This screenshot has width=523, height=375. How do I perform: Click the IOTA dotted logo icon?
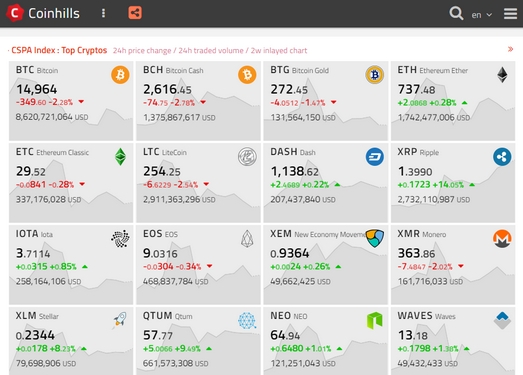tap(120, 238)
